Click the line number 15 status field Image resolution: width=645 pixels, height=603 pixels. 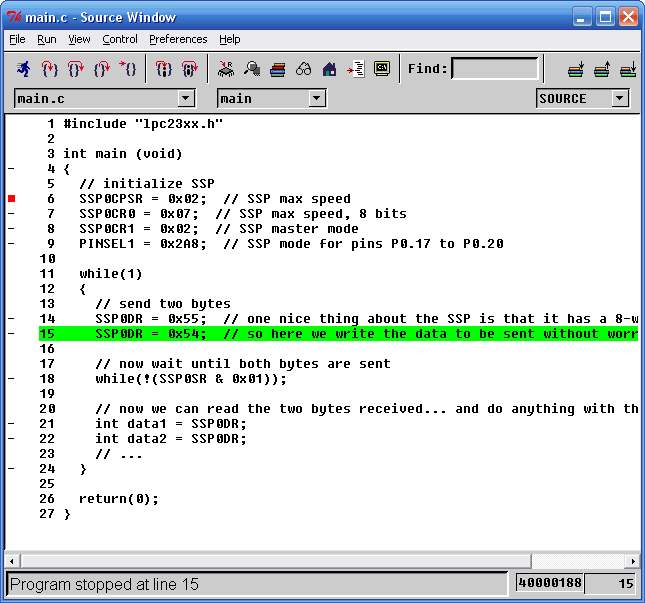(x=610, y=583)
